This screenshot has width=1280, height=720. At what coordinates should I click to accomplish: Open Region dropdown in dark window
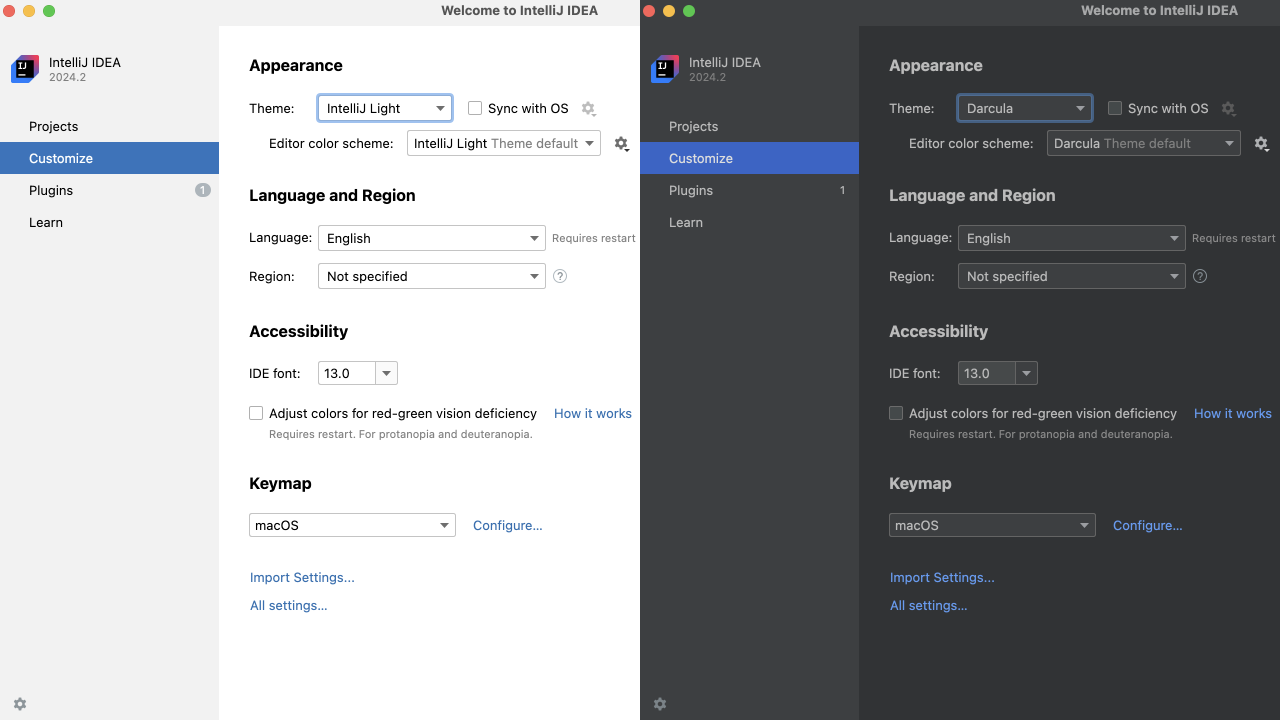click(1072, 276)
